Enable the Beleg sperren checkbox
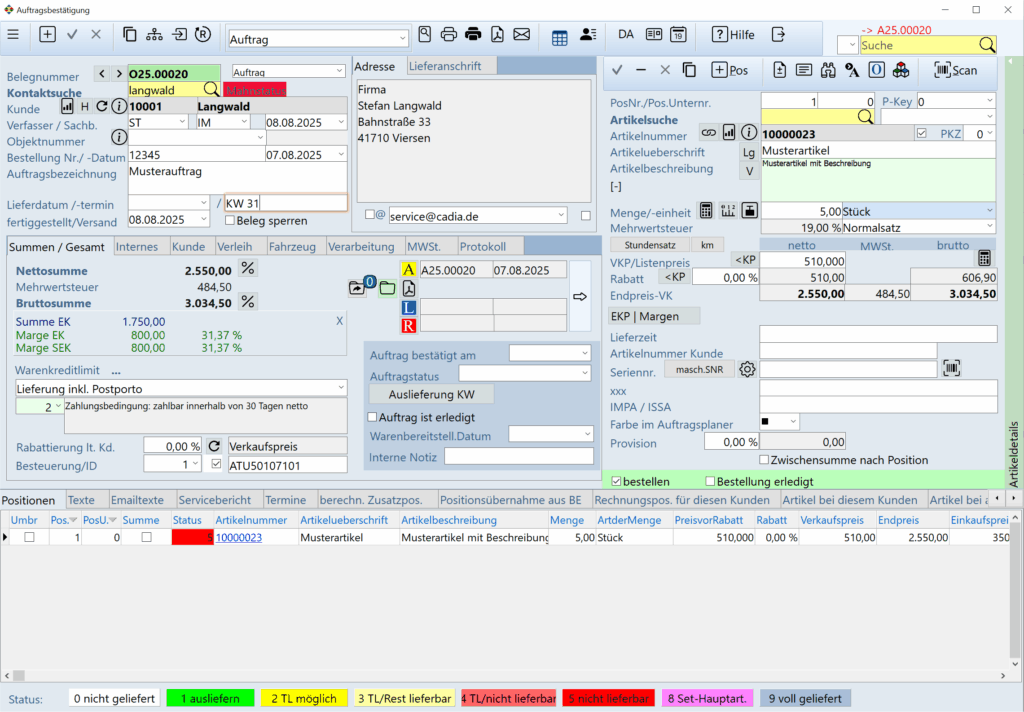1024x712 pixels. click(x=230, y=220)
